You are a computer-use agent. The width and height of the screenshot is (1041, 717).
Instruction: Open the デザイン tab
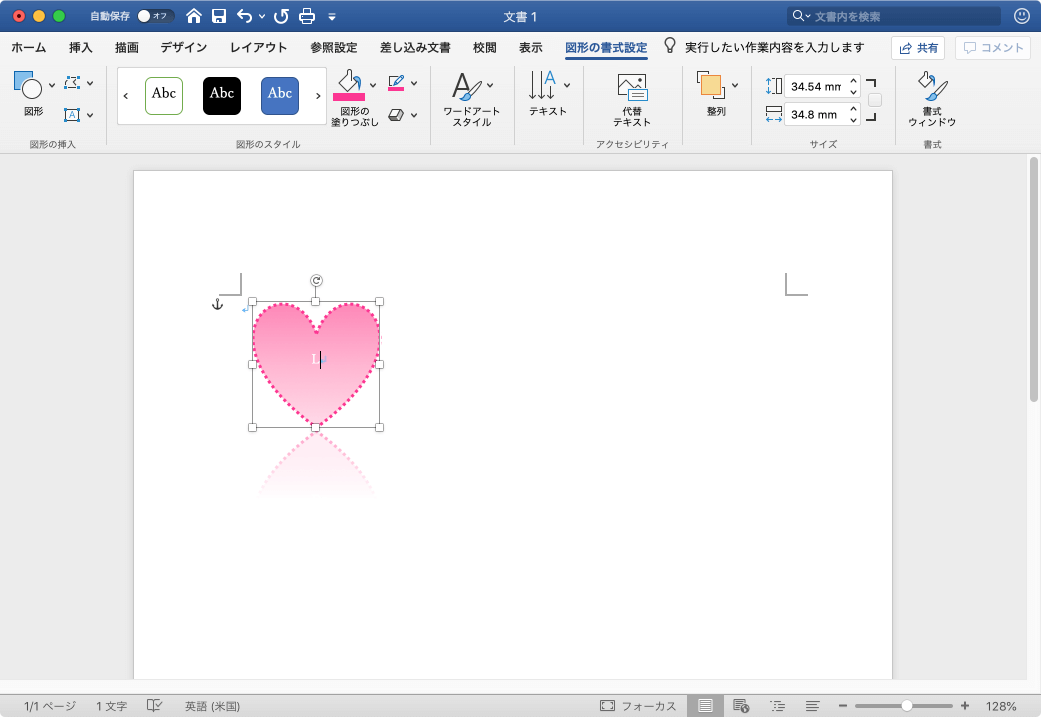(183, 47)
